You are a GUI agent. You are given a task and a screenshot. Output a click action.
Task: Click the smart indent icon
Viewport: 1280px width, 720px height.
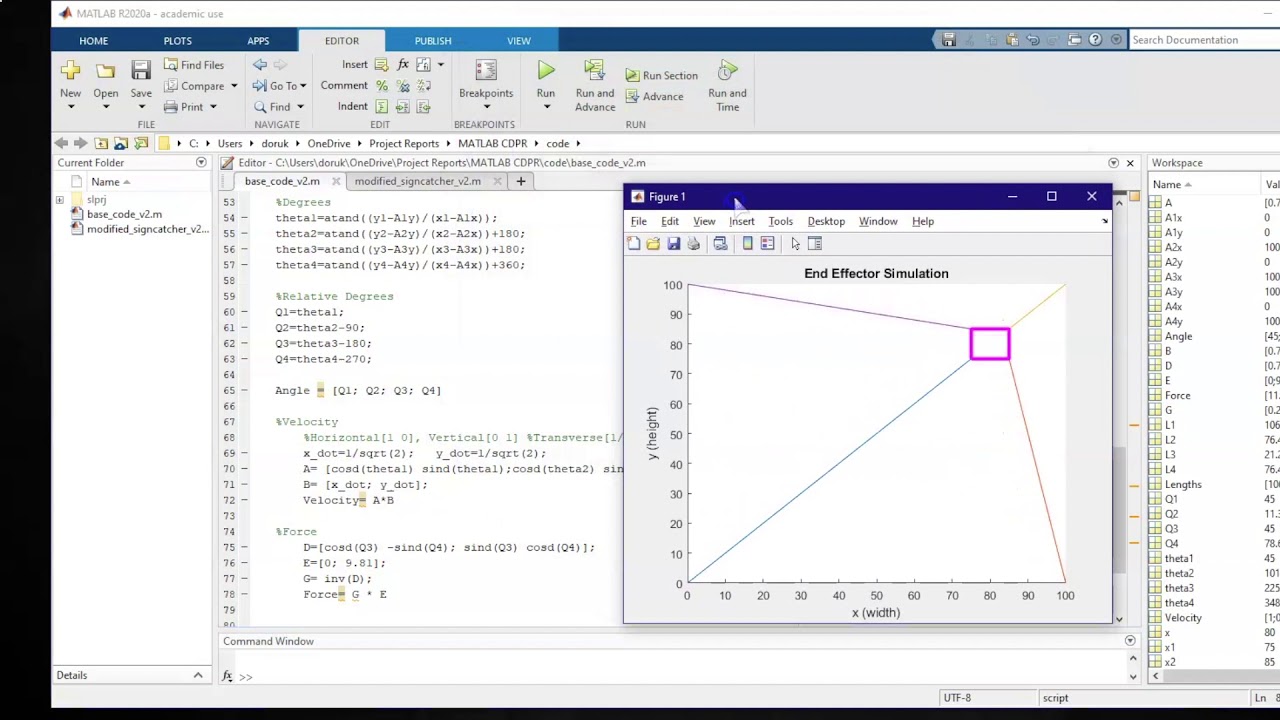click(x=382, y=107)
